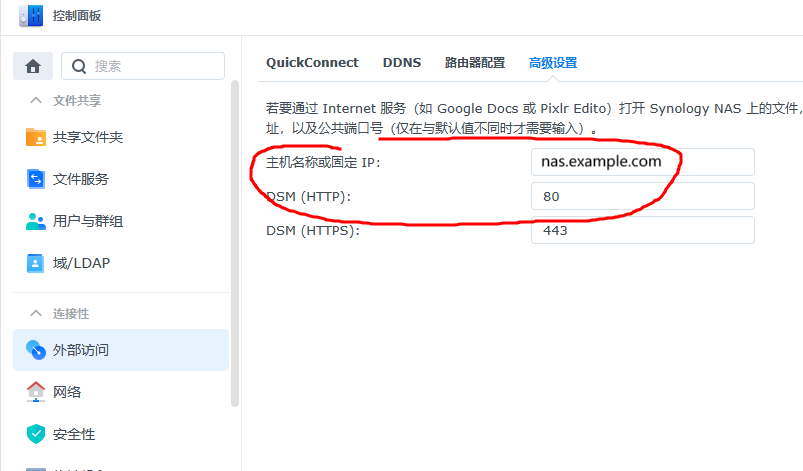Screen dimensions: 803x471
Task: Click the 域/LDAP domain icon
Action: click(x=36, y=263)
